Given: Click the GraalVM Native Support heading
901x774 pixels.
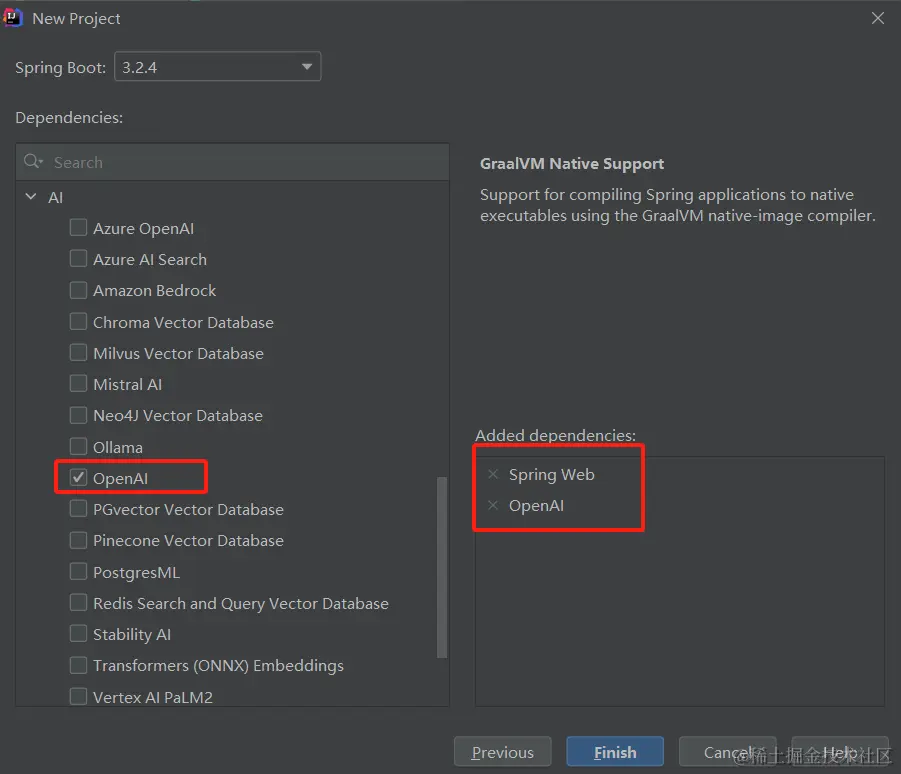Looking at the screenshot, I should [x=572, y=164].
